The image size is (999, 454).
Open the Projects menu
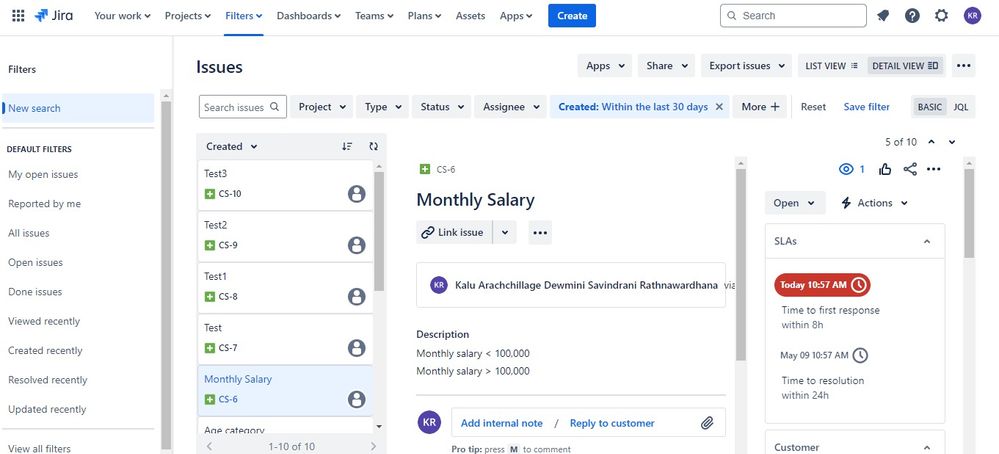click(187, 16)
